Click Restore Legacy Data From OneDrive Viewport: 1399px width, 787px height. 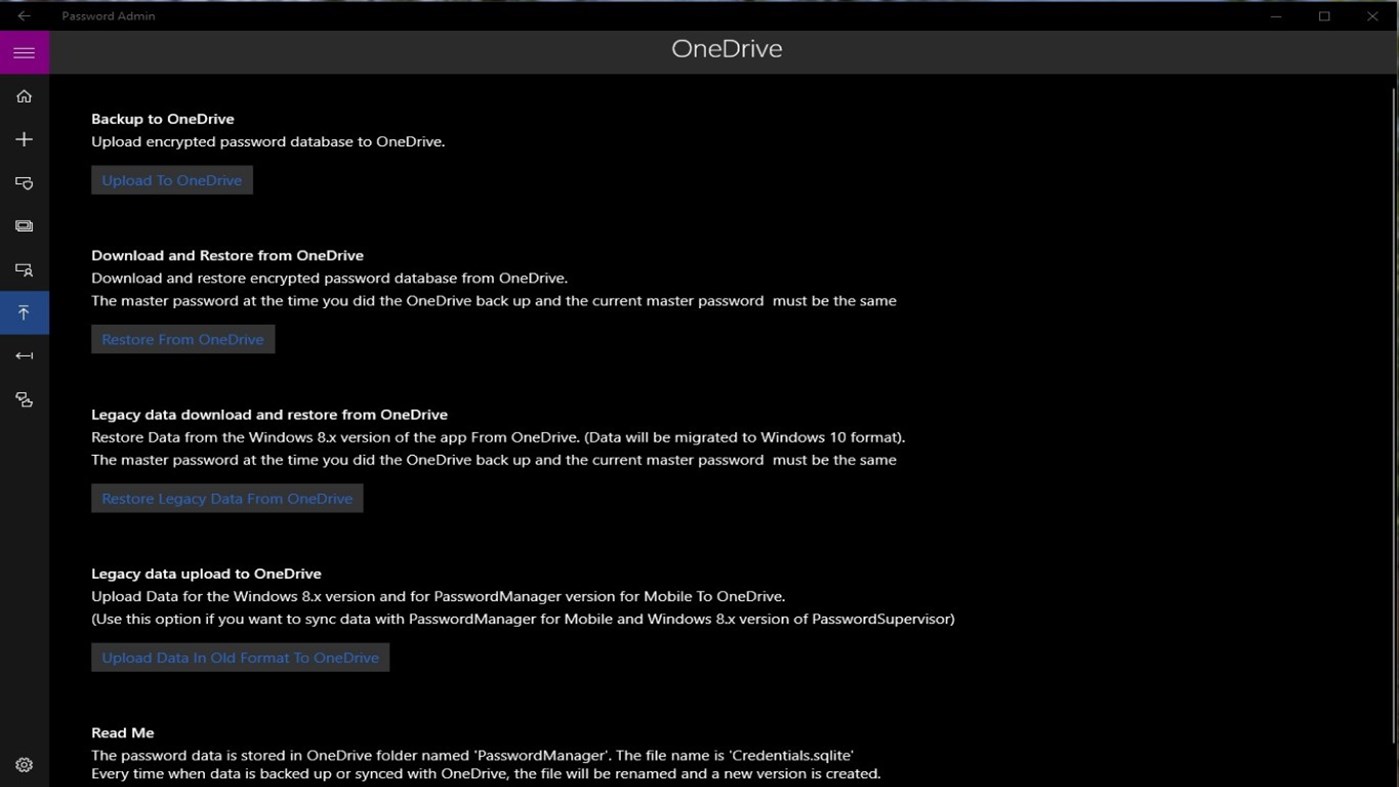click(226, 497)
